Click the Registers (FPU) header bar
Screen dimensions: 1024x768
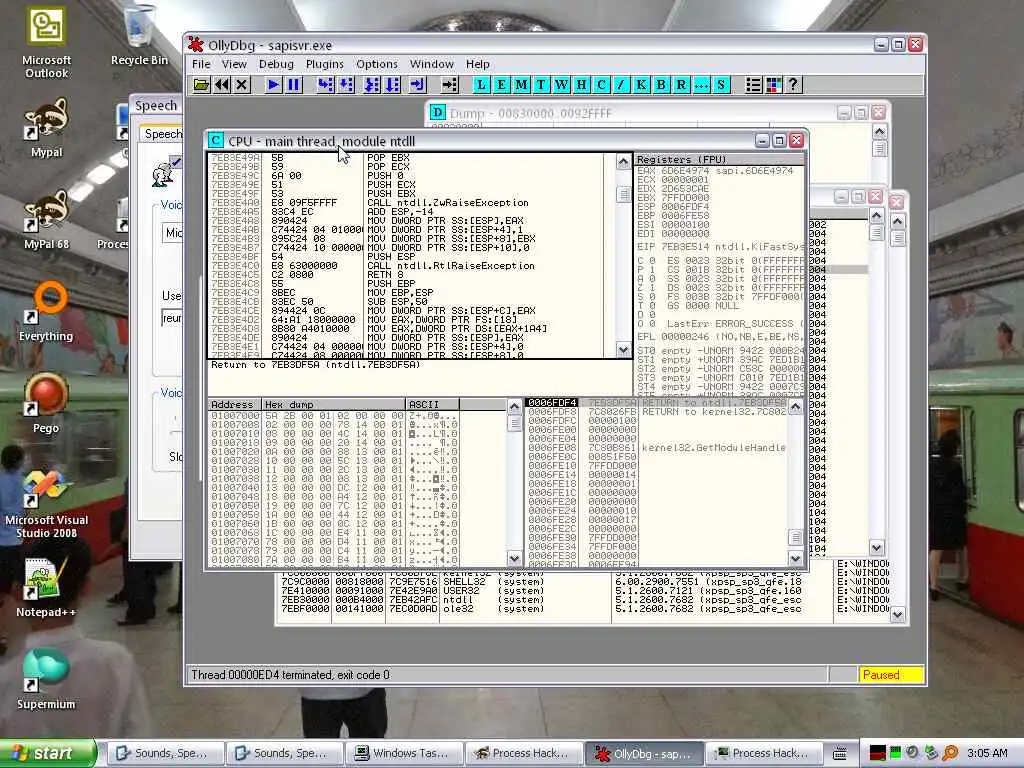[x=719, y=159]
